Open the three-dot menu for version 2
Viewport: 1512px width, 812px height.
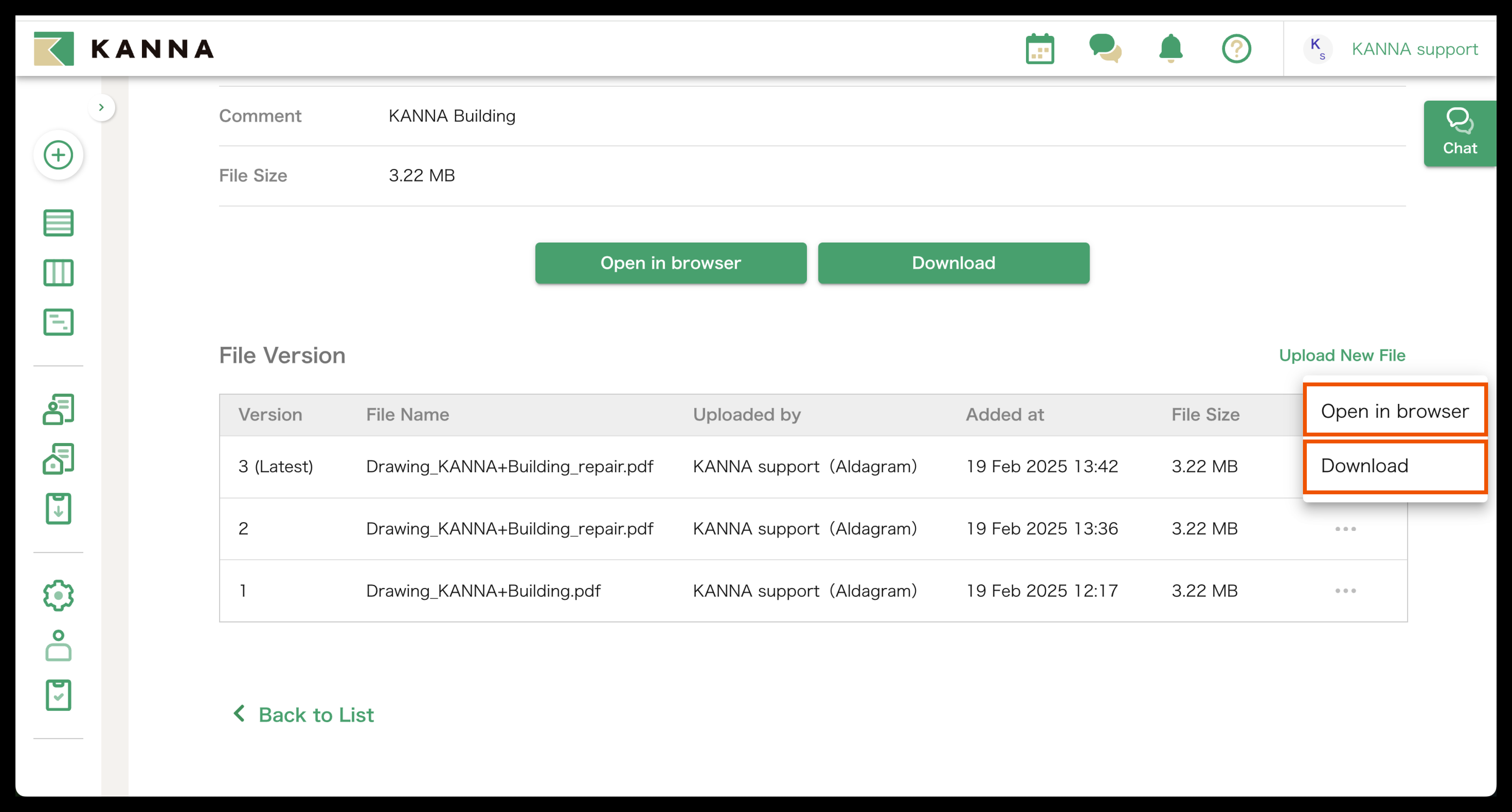click(1345, 529)
